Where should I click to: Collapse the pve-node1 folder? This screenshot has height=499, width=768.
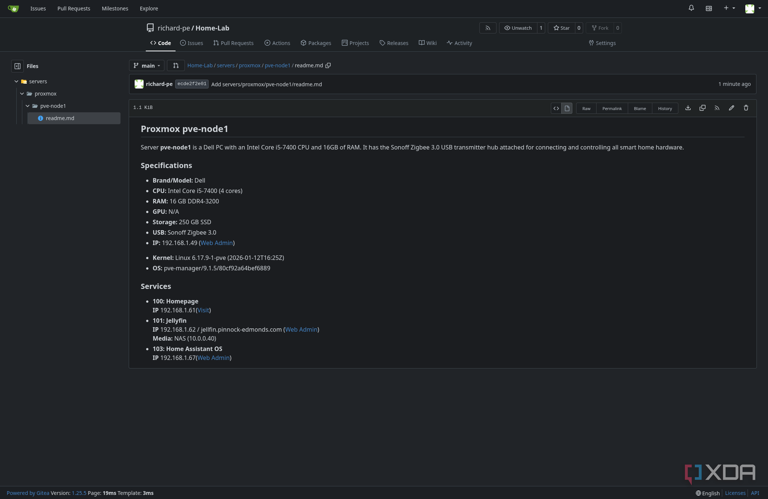(x=27, y=106)
